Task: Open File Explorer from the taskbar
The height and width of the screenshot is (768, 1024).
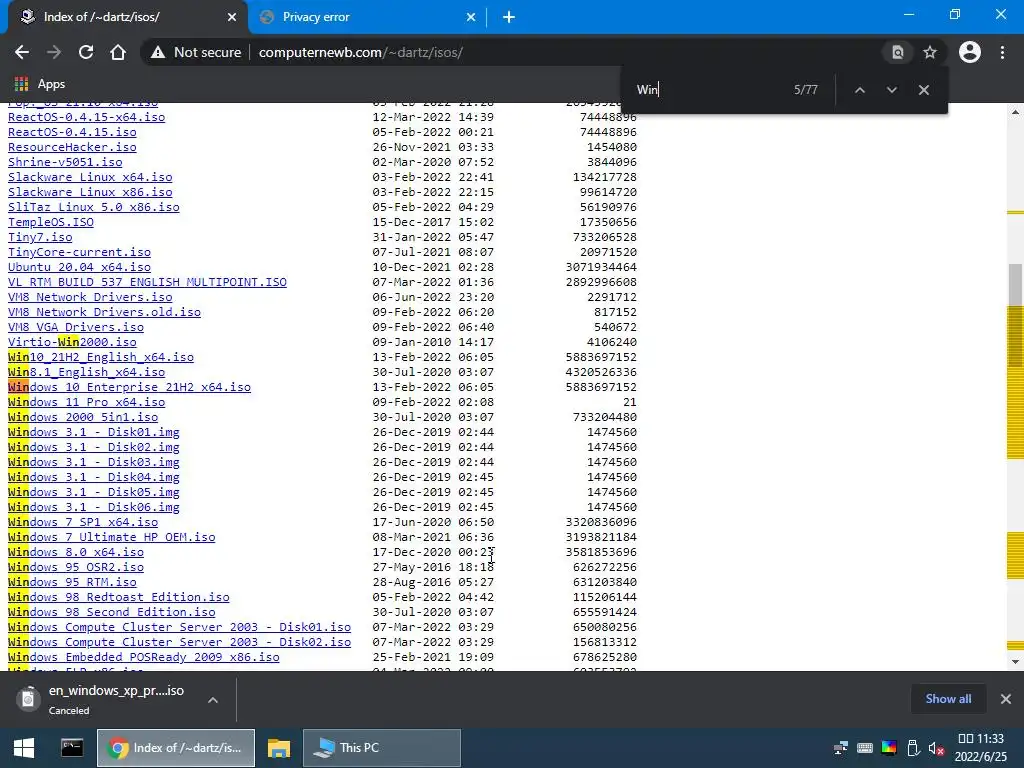Action: (x=279, y=748)
